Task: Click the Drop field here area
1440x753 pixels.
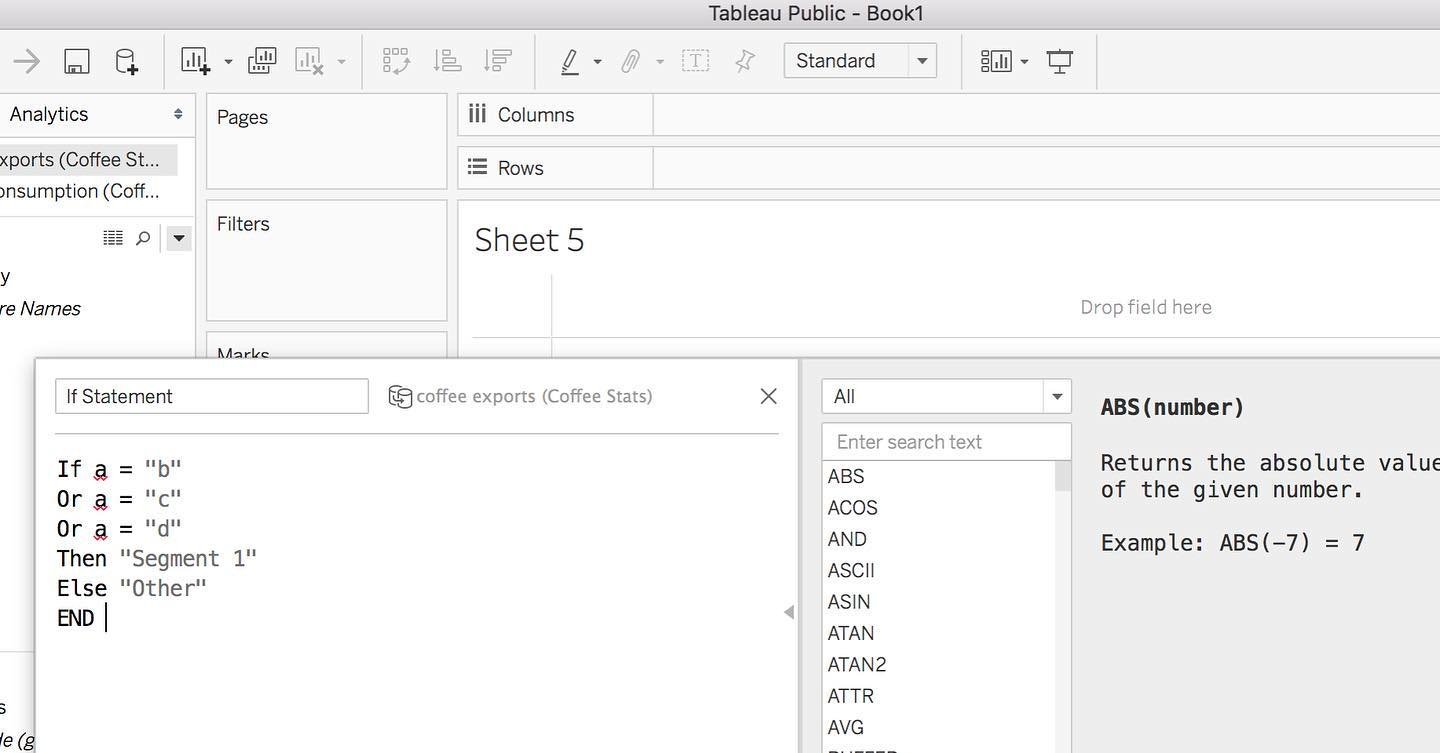Action: click(1146, 307)
